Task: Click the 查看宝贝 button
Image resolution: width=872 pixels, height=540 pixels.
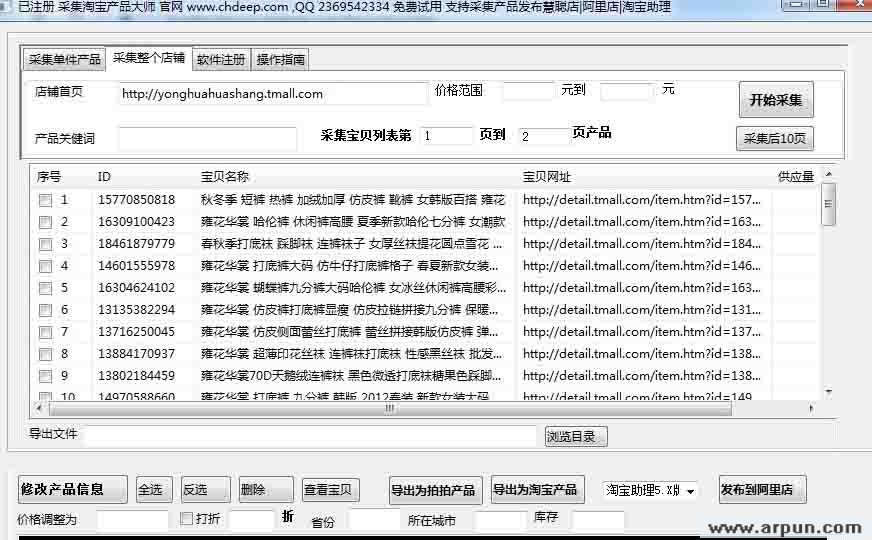Action: point(330,490)
